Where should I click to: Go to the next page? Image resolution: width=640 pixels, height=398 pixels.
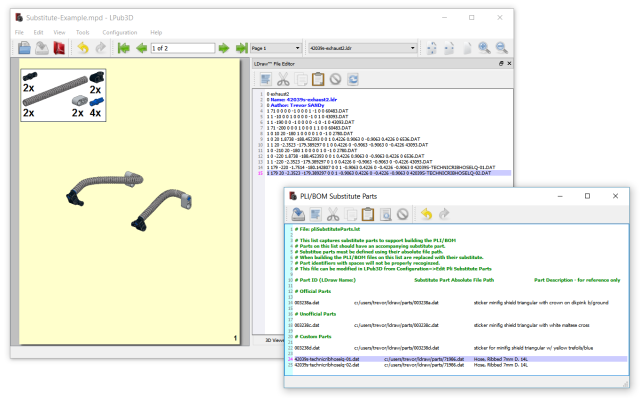224,48
